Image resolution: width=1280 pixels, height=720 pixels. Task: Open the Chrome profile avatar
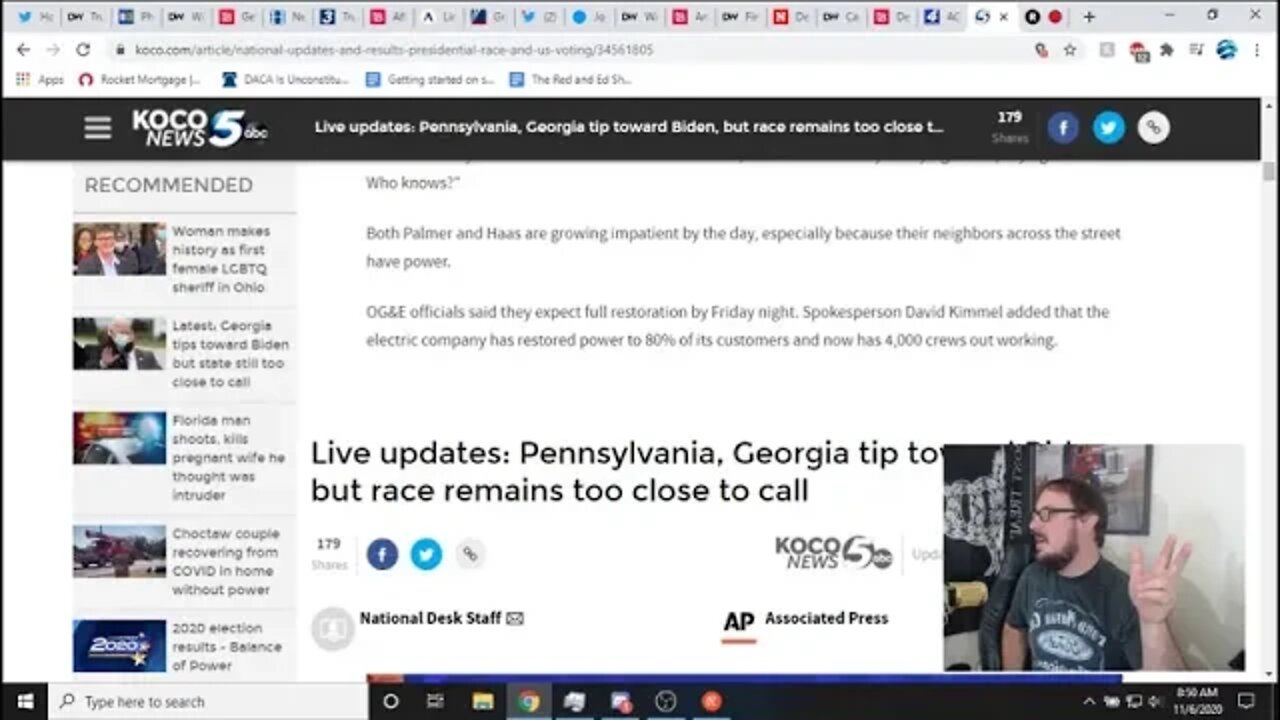tap(1226, 49)
